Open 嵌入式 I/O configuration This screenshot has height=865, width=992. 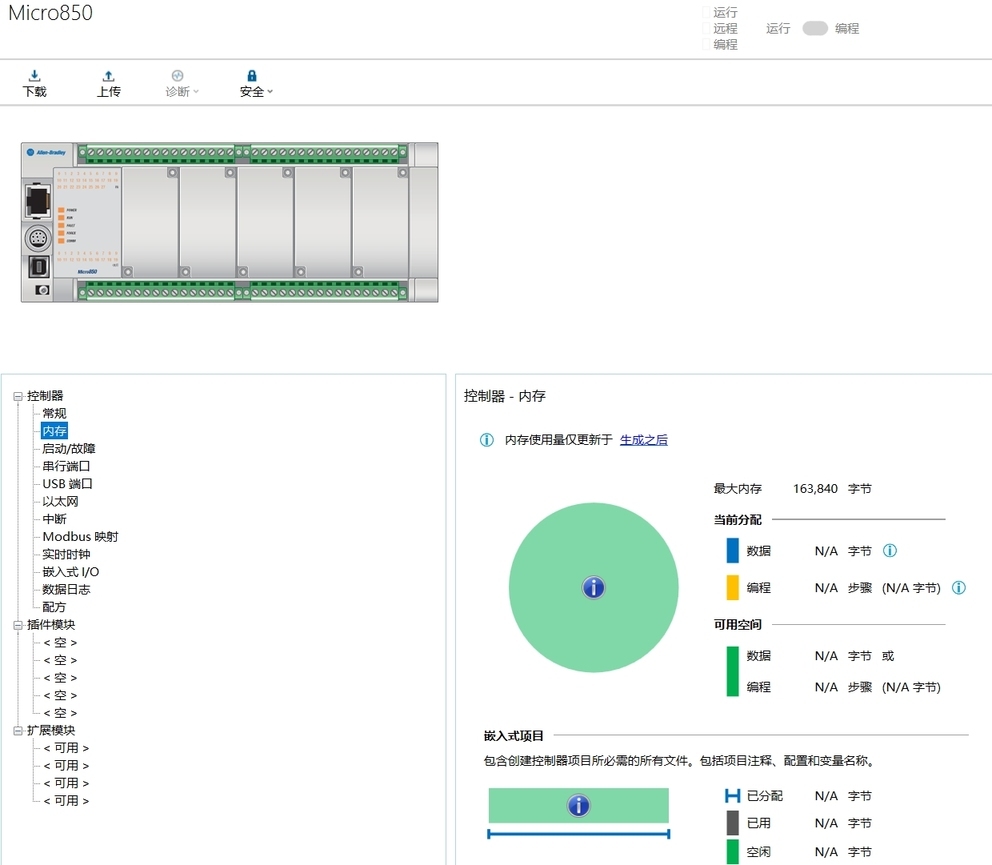click(71, 572)
